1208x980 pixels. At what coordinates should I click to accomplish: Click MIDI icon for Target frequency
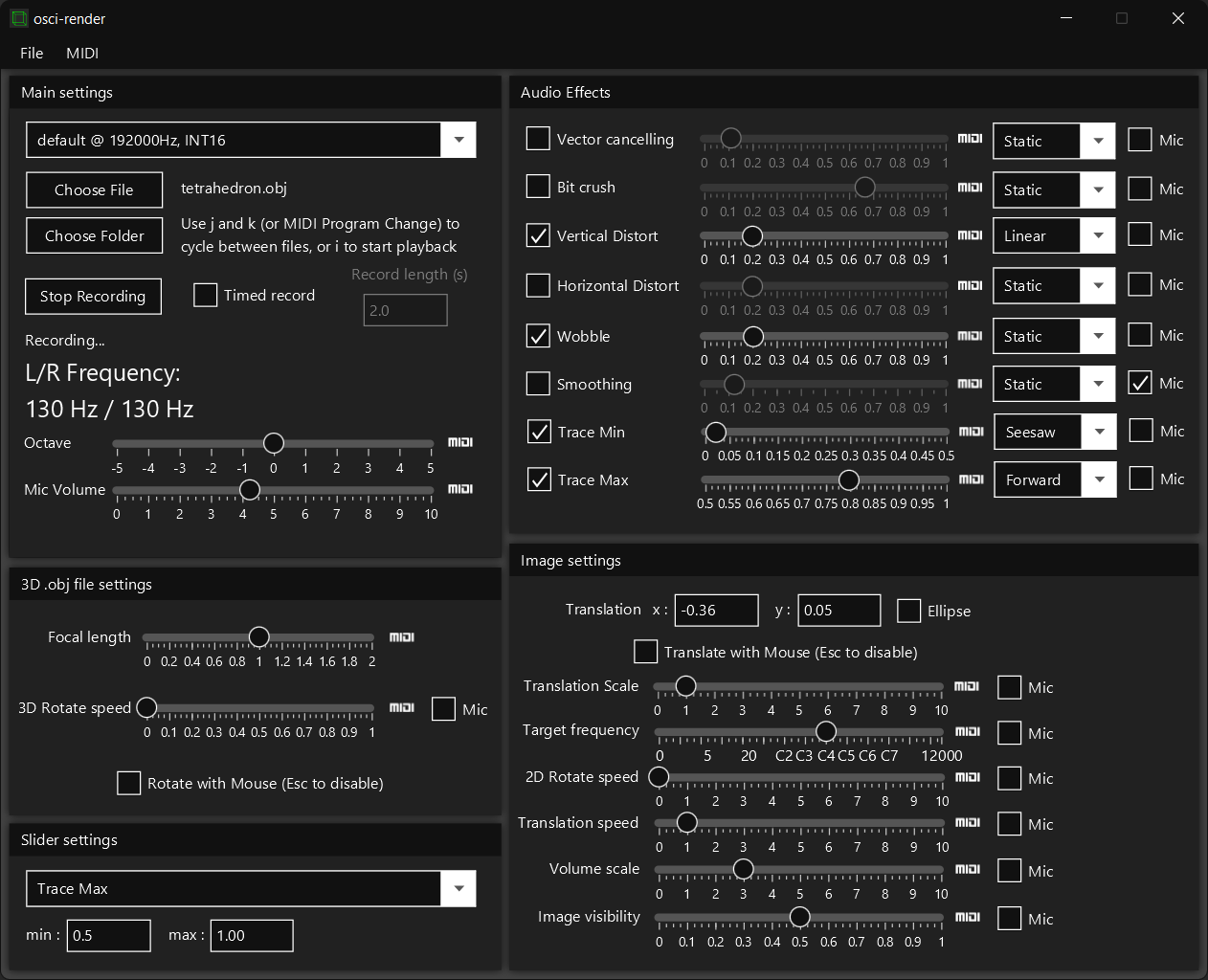pyautogui.click(x=967, y=731)
